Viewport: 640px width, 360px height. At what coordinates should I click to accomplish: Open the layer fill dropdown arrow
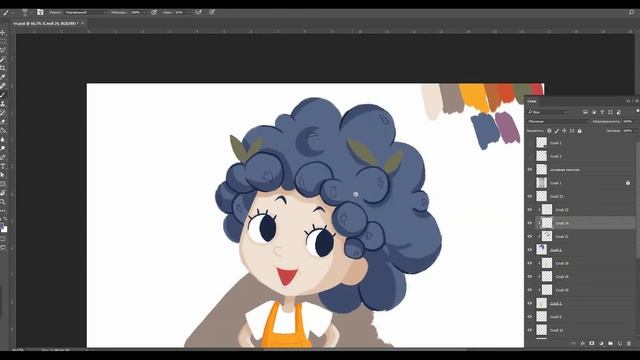click(x=637, y=131)
